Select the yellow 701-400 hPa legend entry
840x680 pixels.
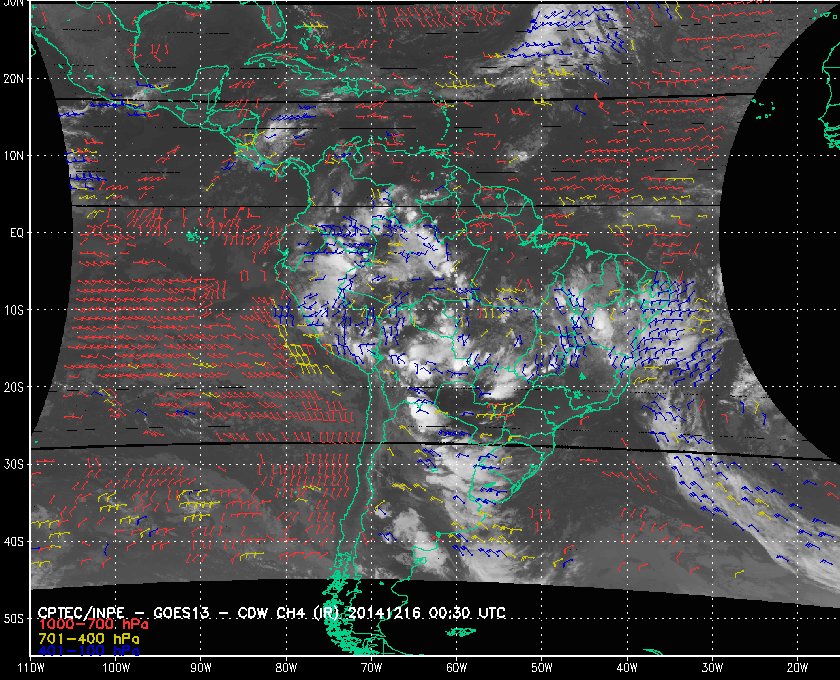pyautogui.click(x=88, y=639)
